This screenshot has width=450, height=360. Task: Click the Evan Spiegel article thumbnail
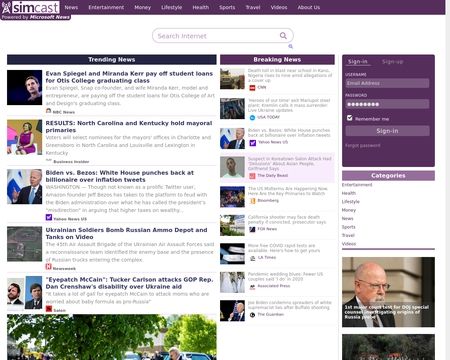25,87
